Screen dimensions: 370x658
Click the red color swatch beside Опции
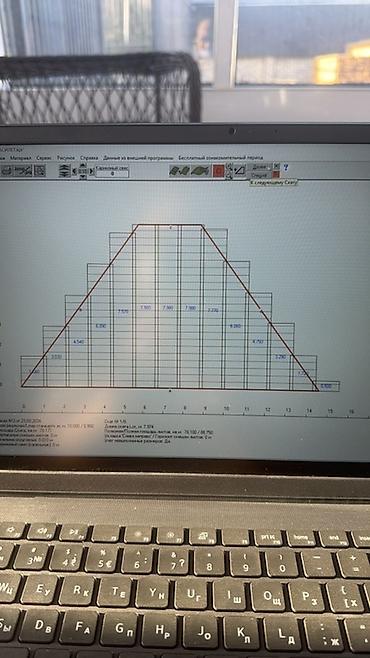pos(276,175)
